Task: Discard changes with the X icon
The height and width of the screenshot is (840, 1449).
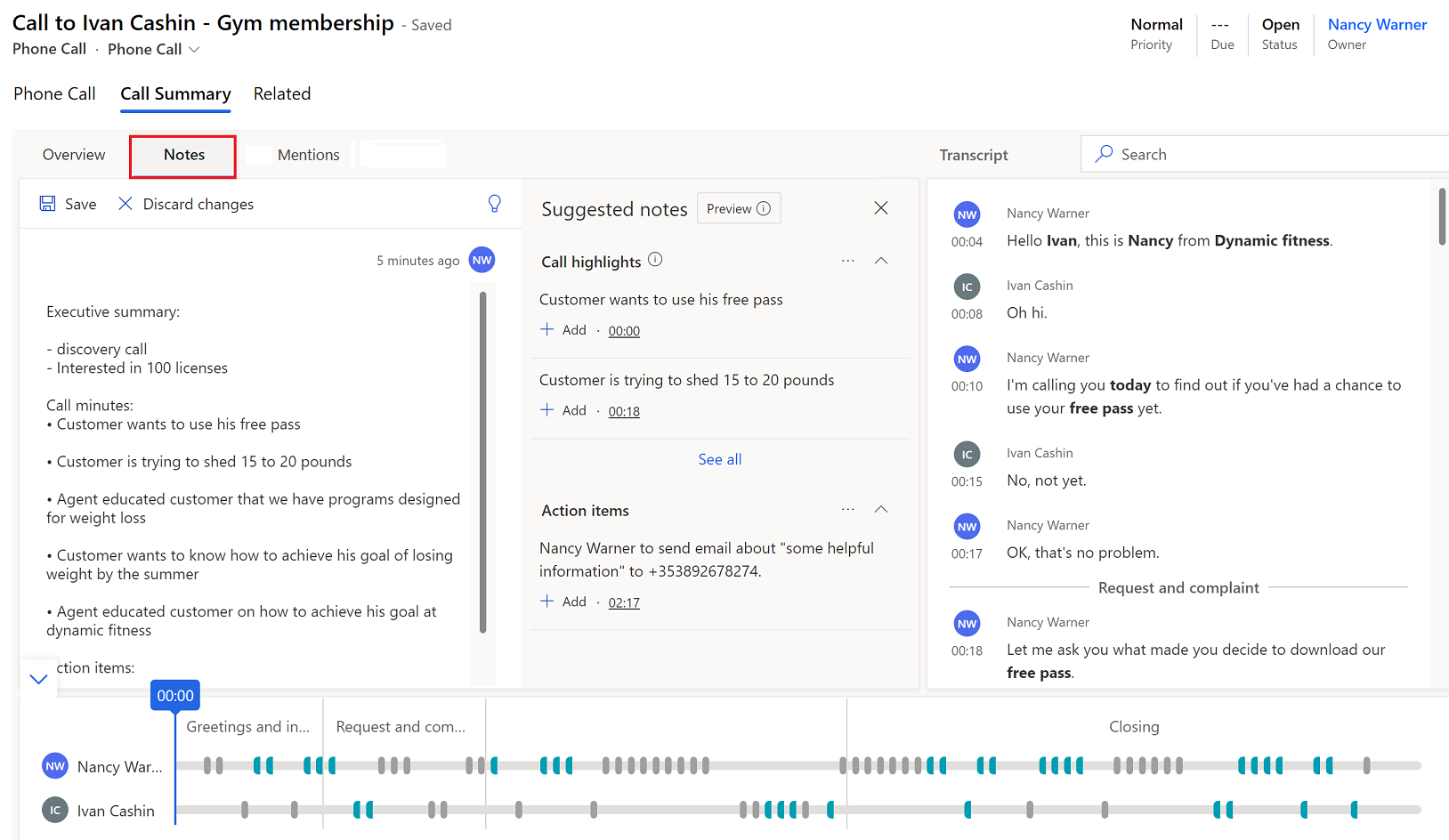Action: [125, 204]
